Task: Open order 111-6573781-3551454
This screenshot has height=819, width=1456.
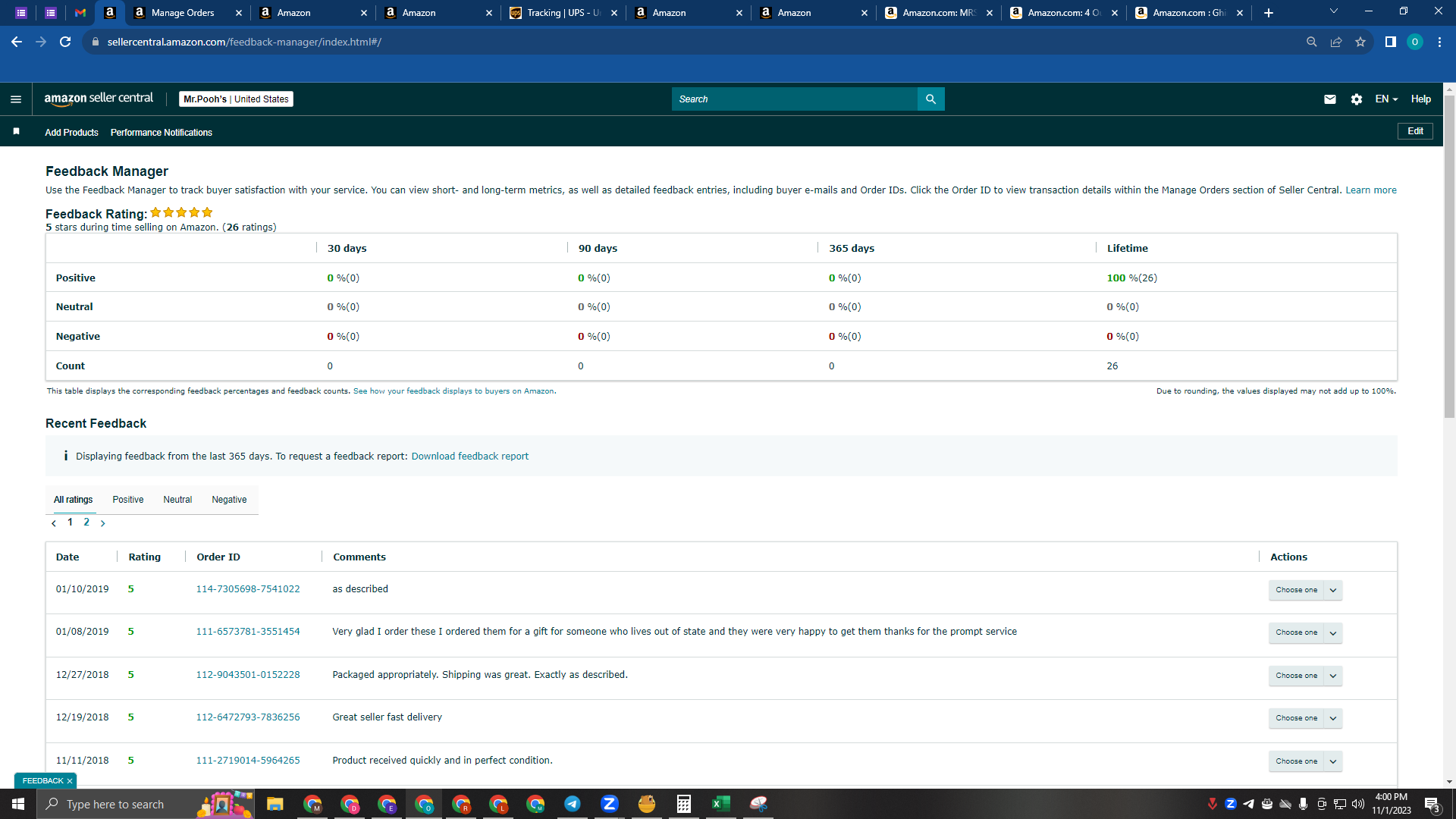Action: coord(248,632)
